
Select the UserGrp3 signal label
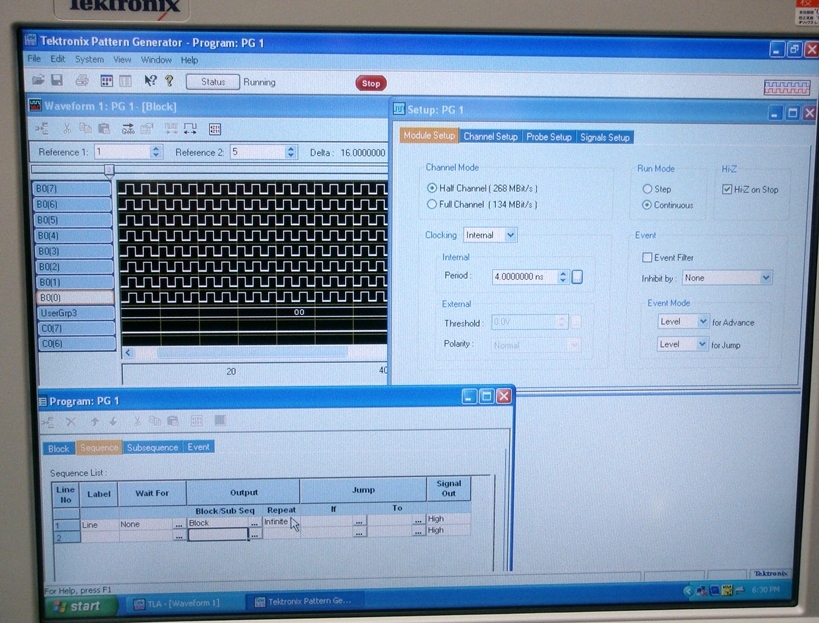pyautogui.click(x=76, y=313)
